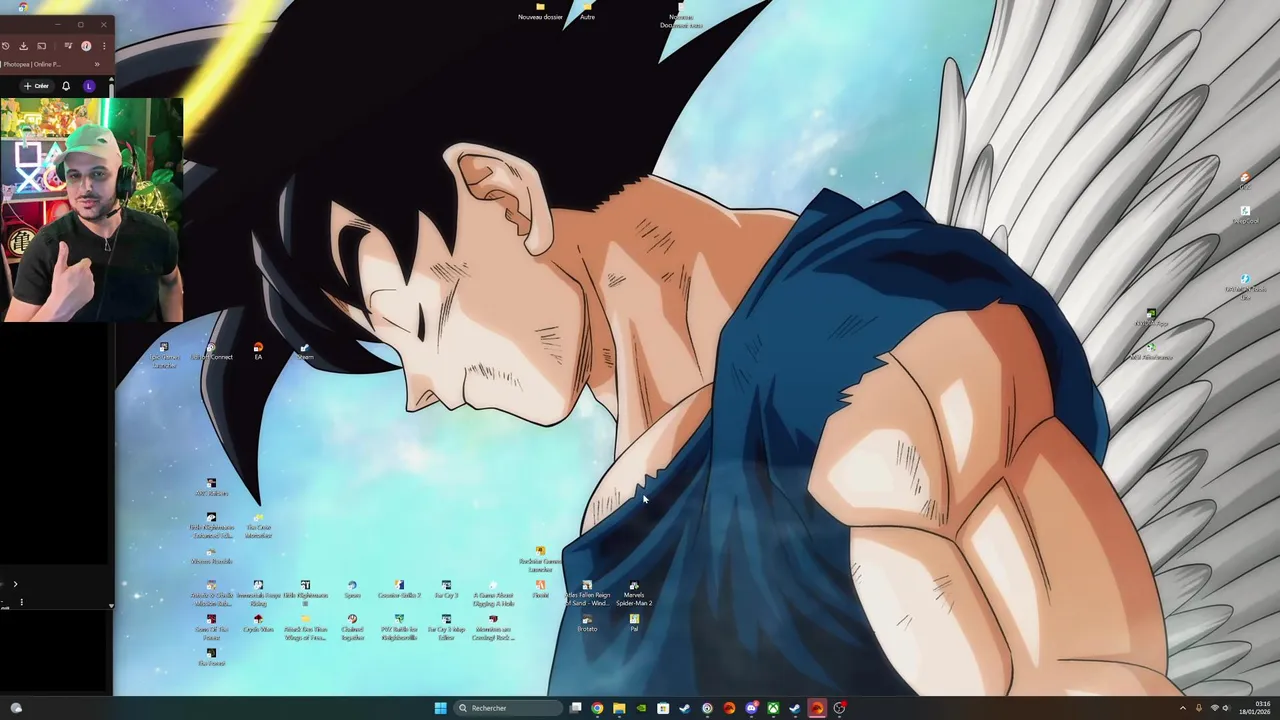
Task: Open the Ubisoft Connect desktop shortcut
Action: coord(211,352)
